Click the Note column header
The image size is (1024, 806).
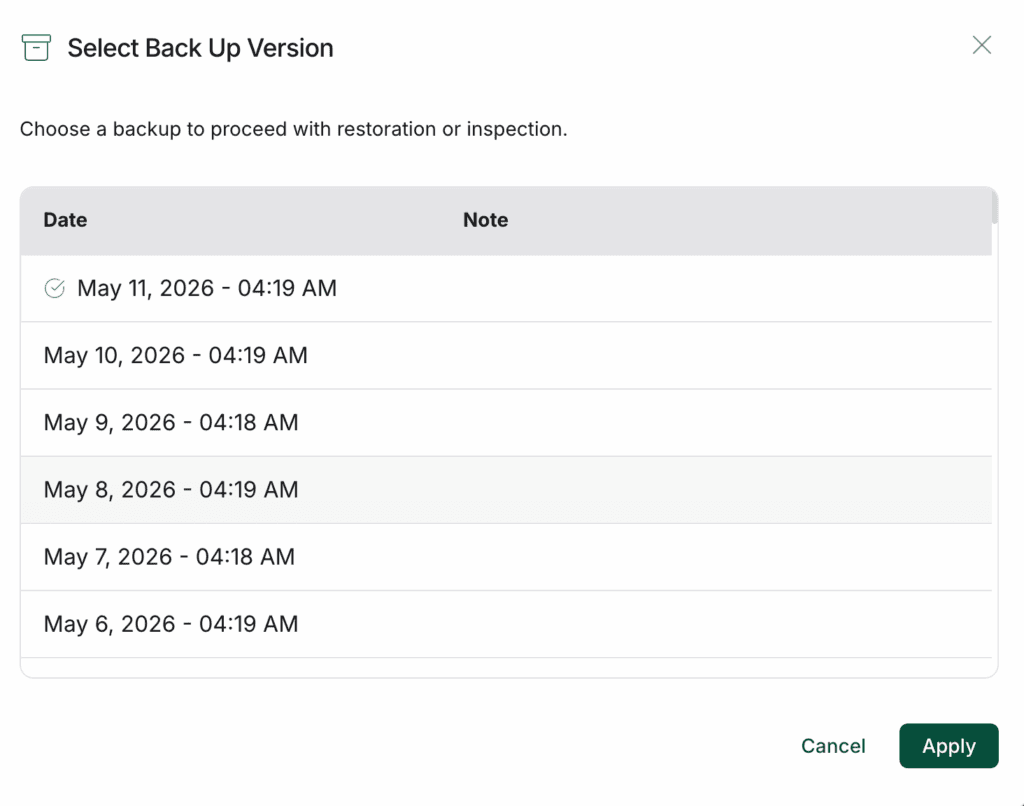point(485,220)
